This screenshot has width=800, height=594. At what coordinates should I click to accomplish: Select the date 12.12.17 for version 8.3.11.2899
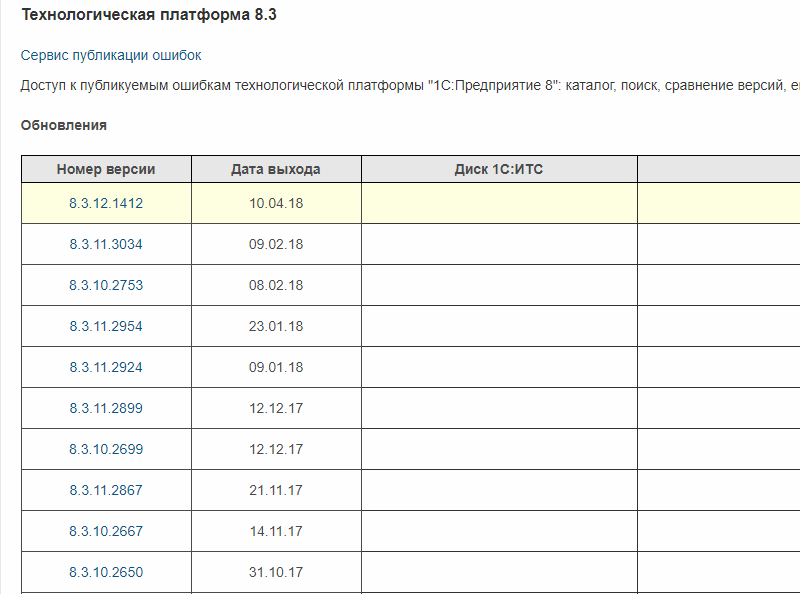276,408
